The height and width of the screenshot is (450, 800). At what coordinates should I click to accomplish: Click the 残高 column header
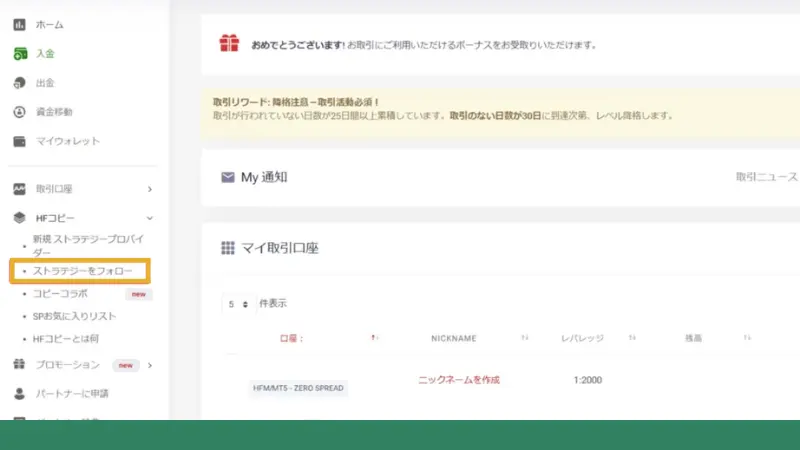(x=693, y=338)
